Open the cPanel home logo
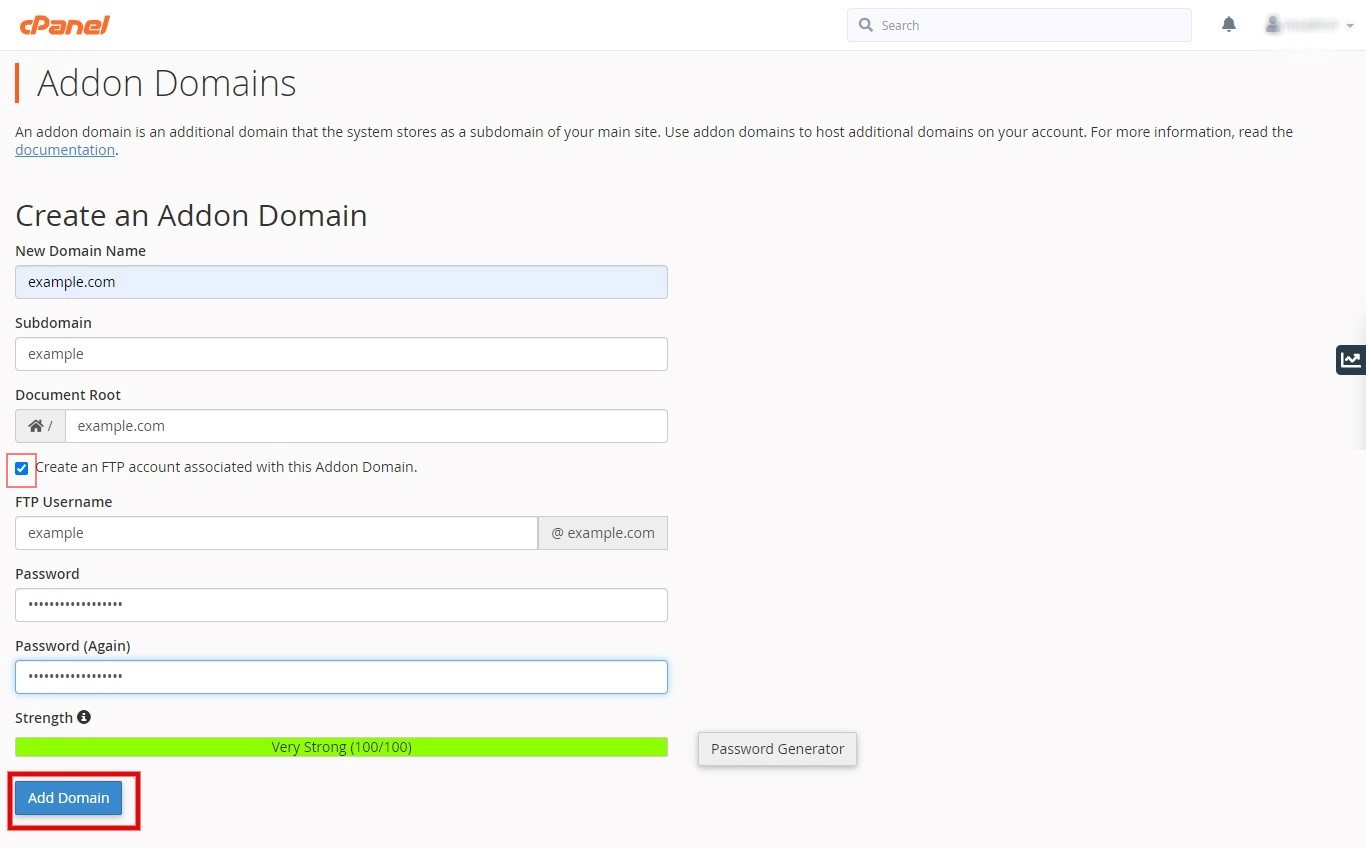This screenshot has height=848, width=1366. click(x=64, y=25)
